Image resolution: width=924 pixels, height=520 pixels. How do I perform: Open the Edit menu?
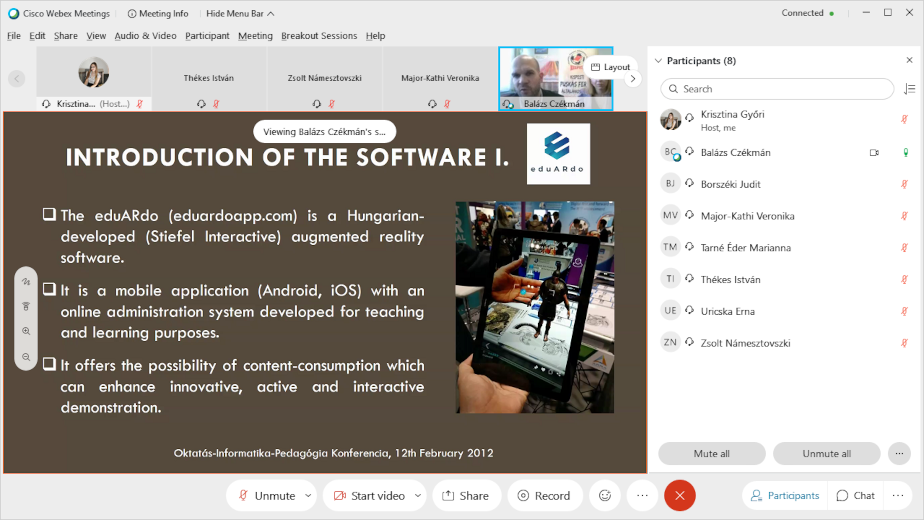[x=37, y=35]
